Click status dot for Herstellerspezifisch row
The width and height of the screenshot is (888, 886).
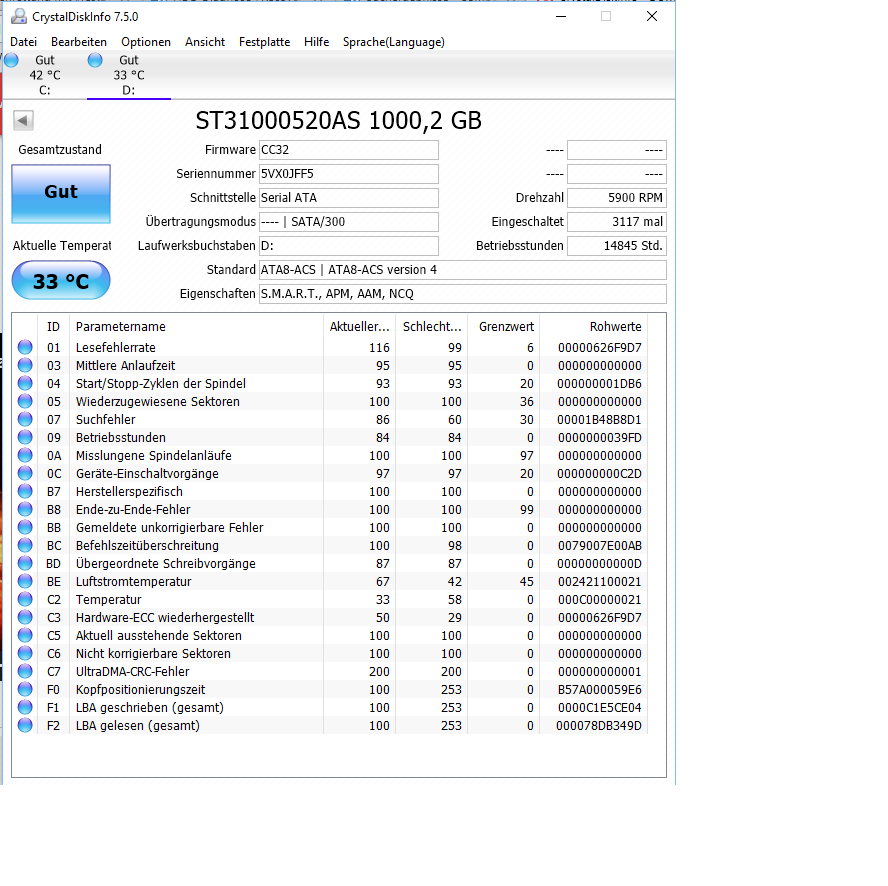point(25,491)
